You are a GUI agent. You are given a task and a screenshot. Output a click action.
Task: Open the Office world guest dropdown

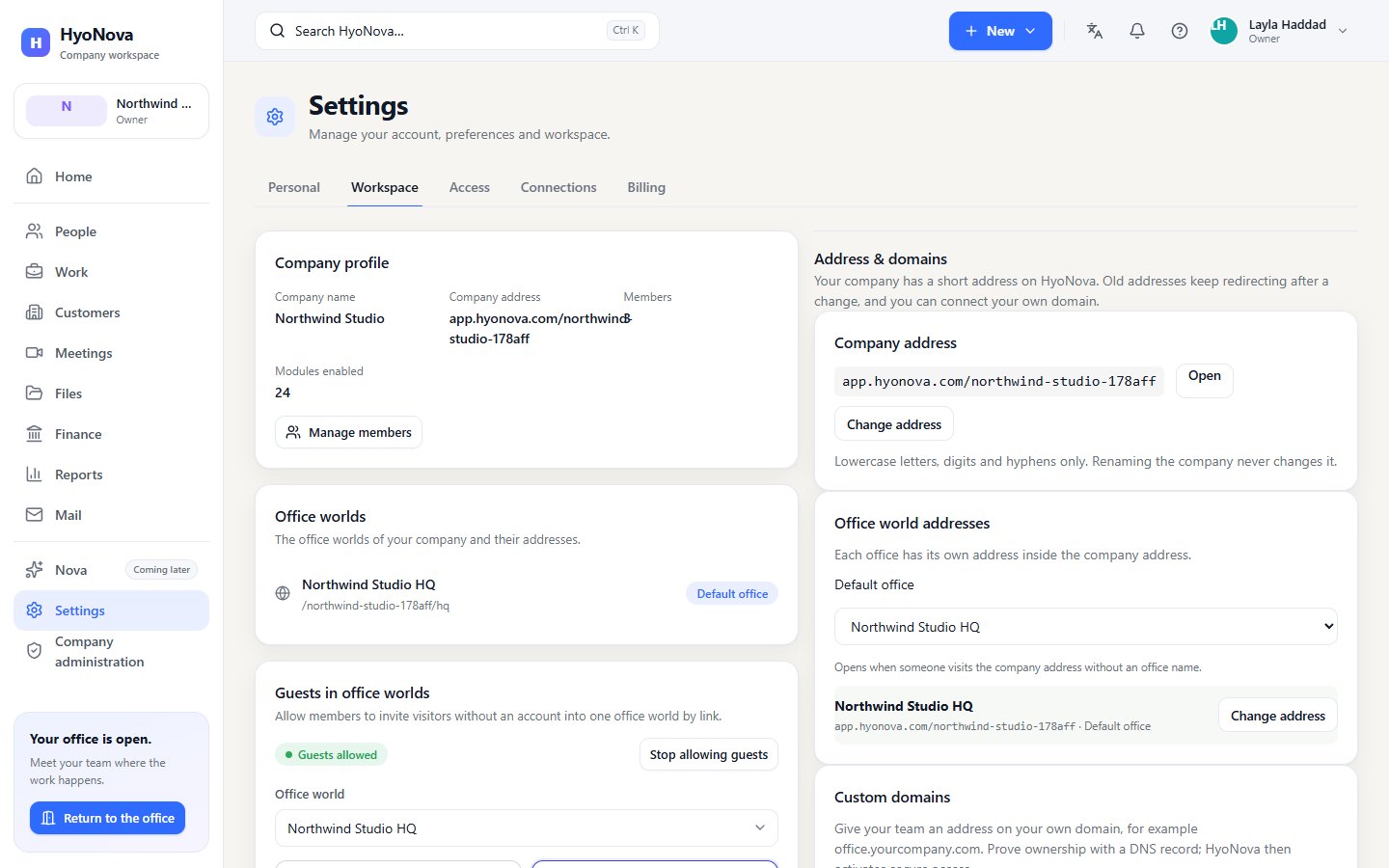[527, 828]
